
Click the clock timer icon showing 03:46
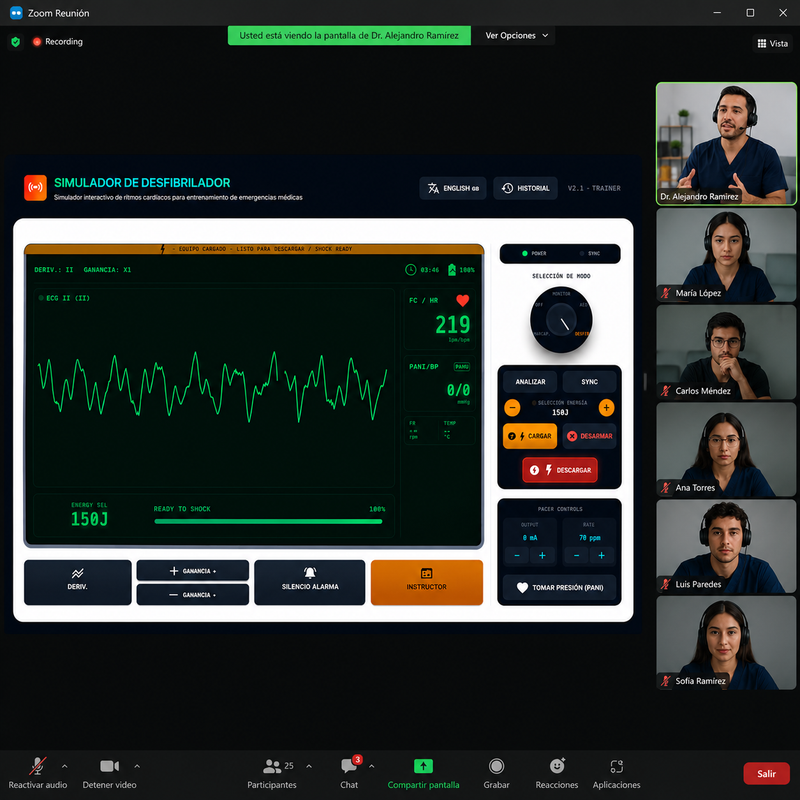411,270
